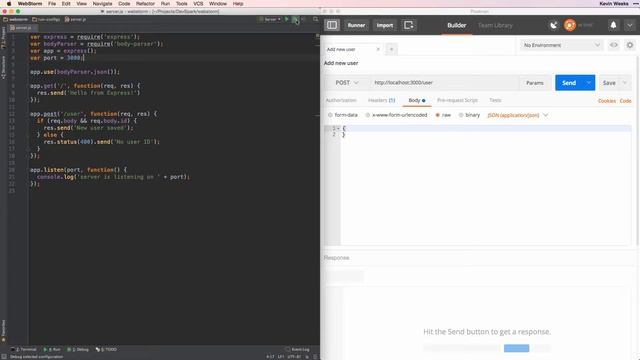Open the WebStorm Run menu

click(165, 4)
